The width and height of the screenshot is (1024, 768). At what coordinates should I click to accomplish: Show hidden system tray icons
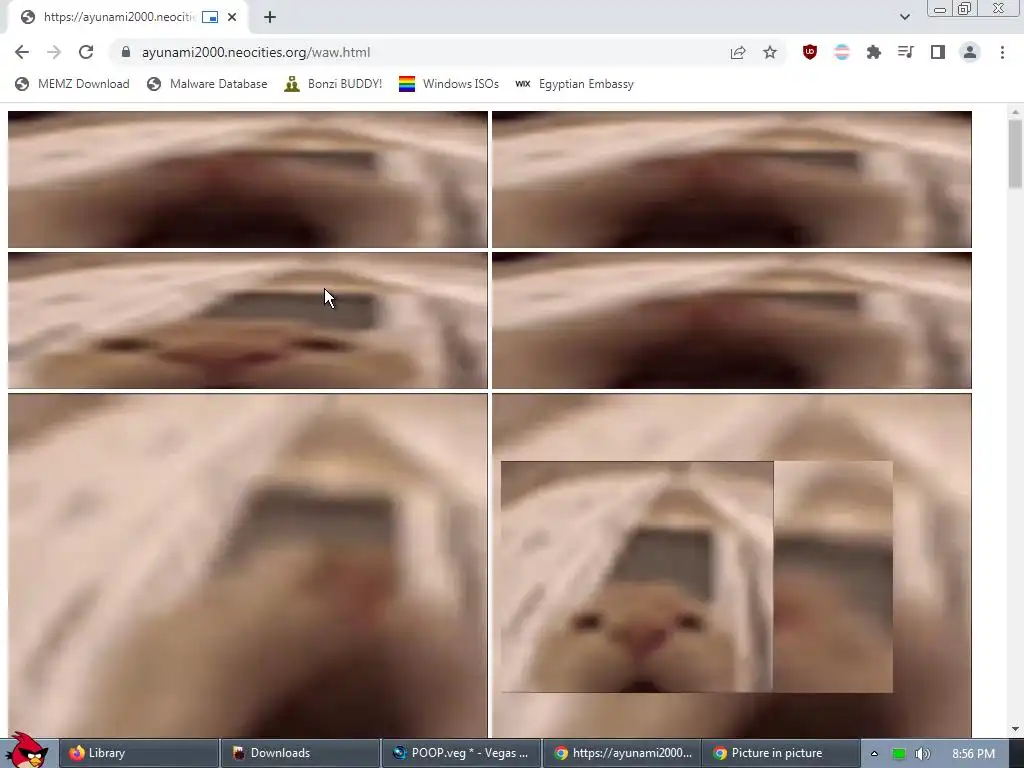point(874,754)
